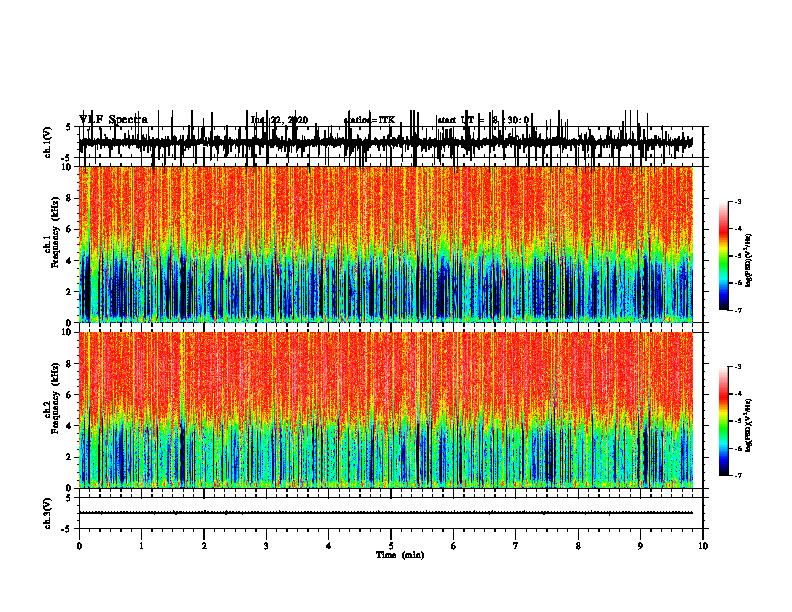Click the '2' kHz tick on ch.2 spectrogram

[70, 457]
